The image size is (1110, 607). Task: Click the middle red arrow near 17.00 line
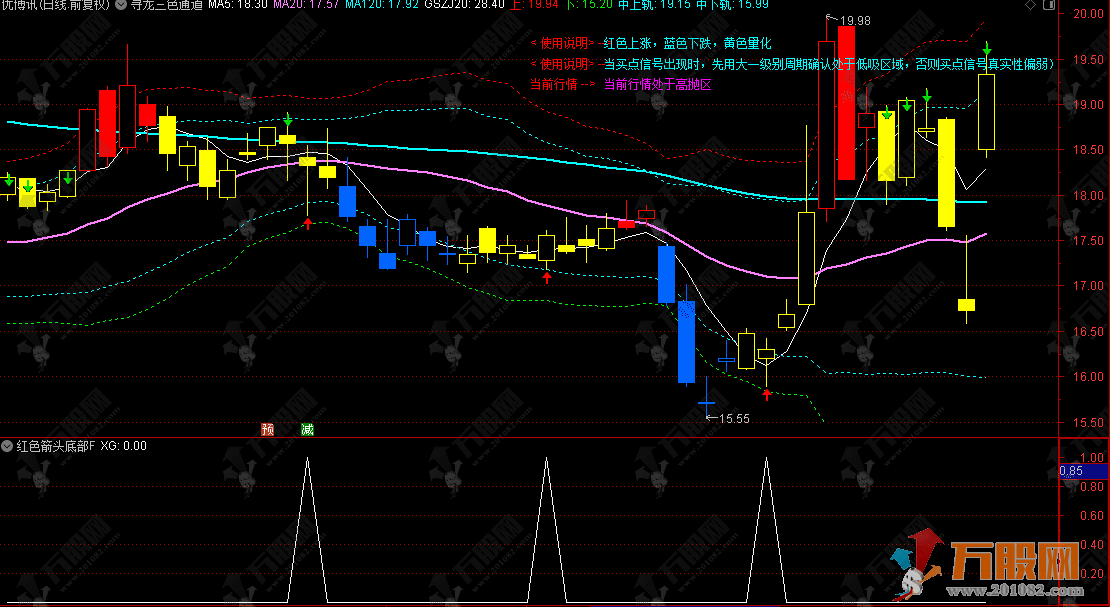pyautogui.click(x=547, y=278)
